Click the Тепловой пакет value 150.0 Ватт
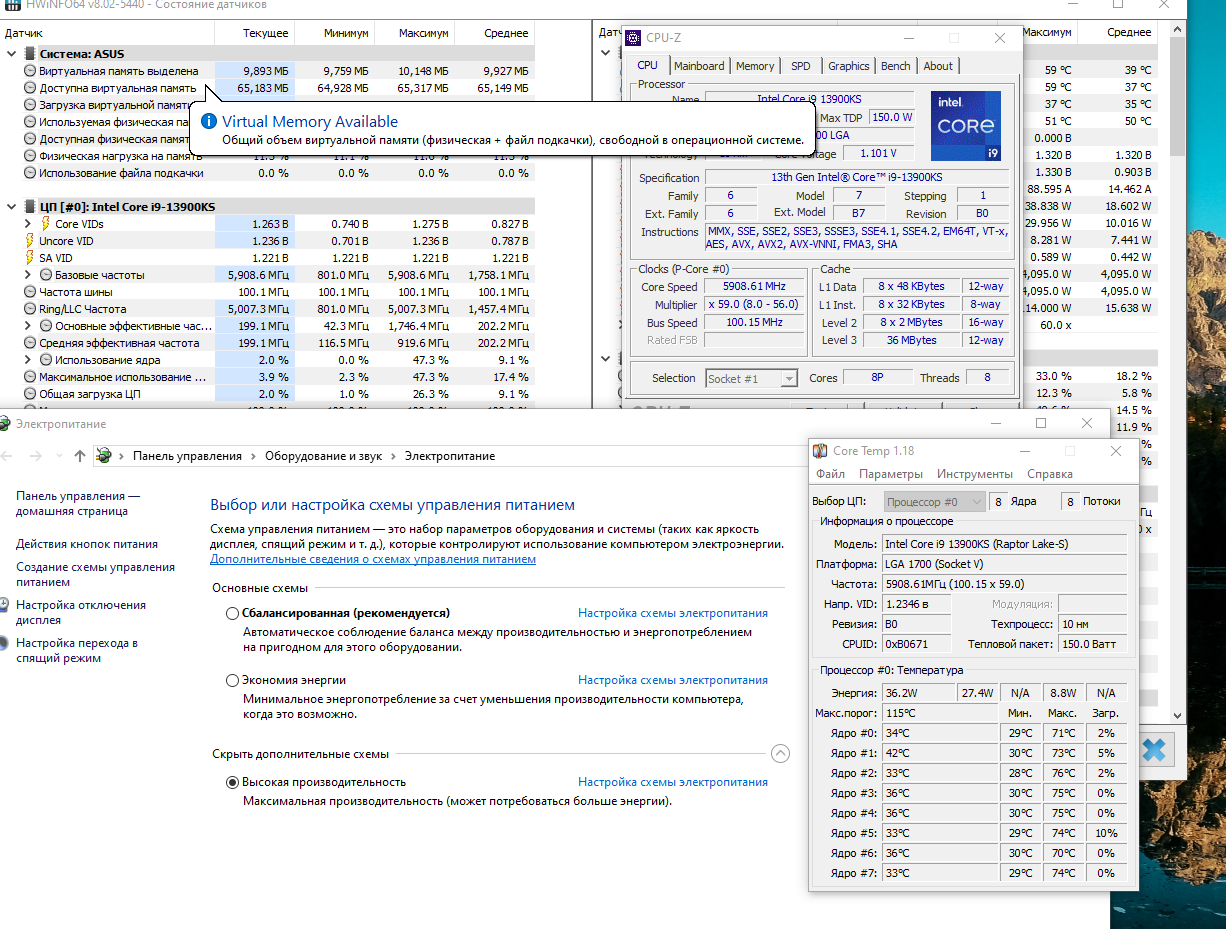 click(1092, 644)
